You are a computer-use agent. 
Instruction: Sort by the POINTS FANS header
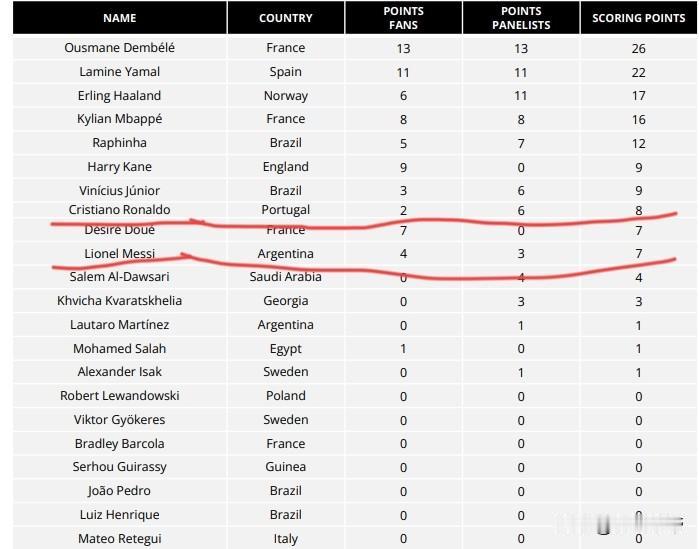click(x=403, y=18)
